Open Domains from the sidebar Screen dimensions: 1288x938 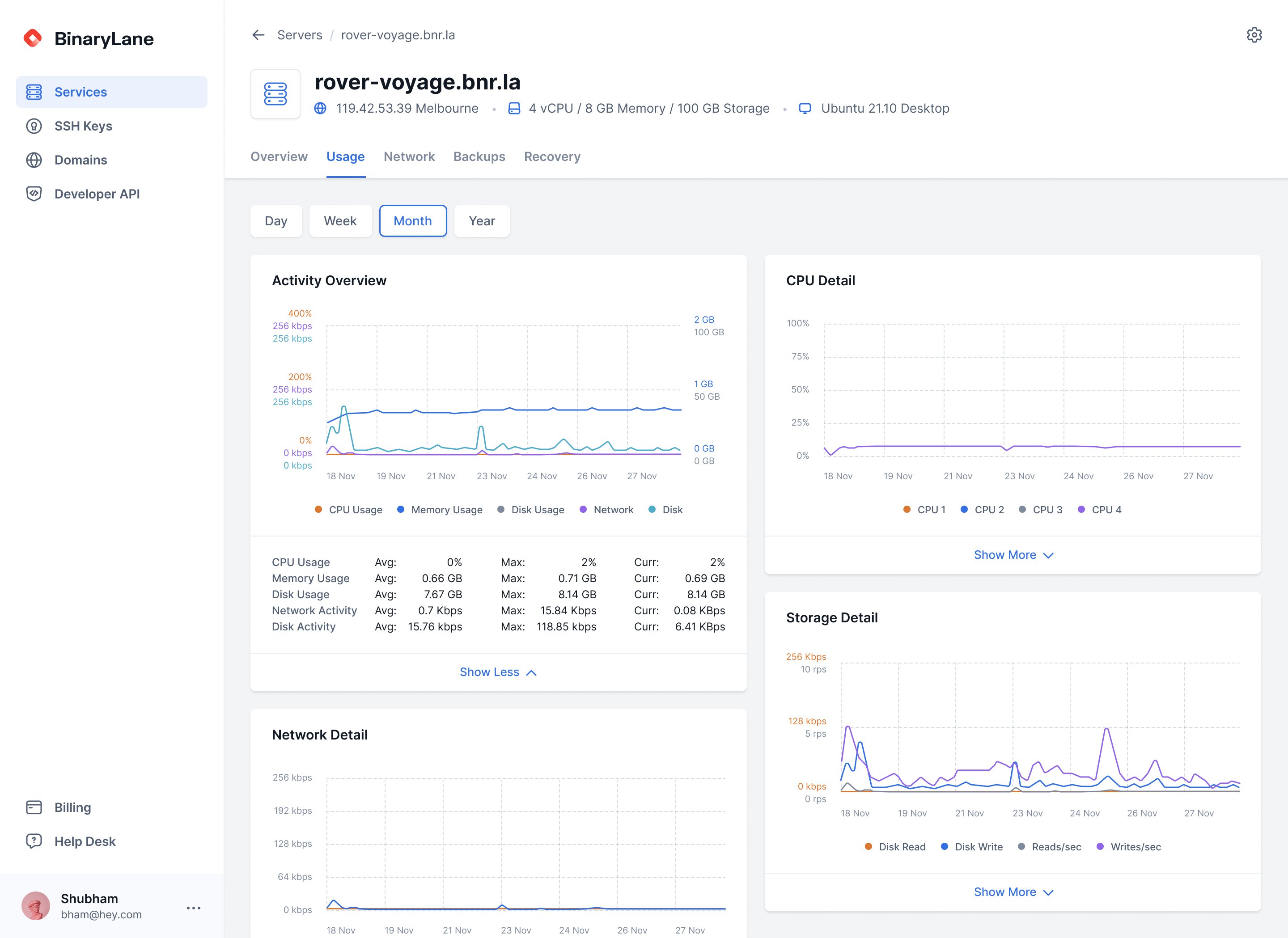point(80,160)
